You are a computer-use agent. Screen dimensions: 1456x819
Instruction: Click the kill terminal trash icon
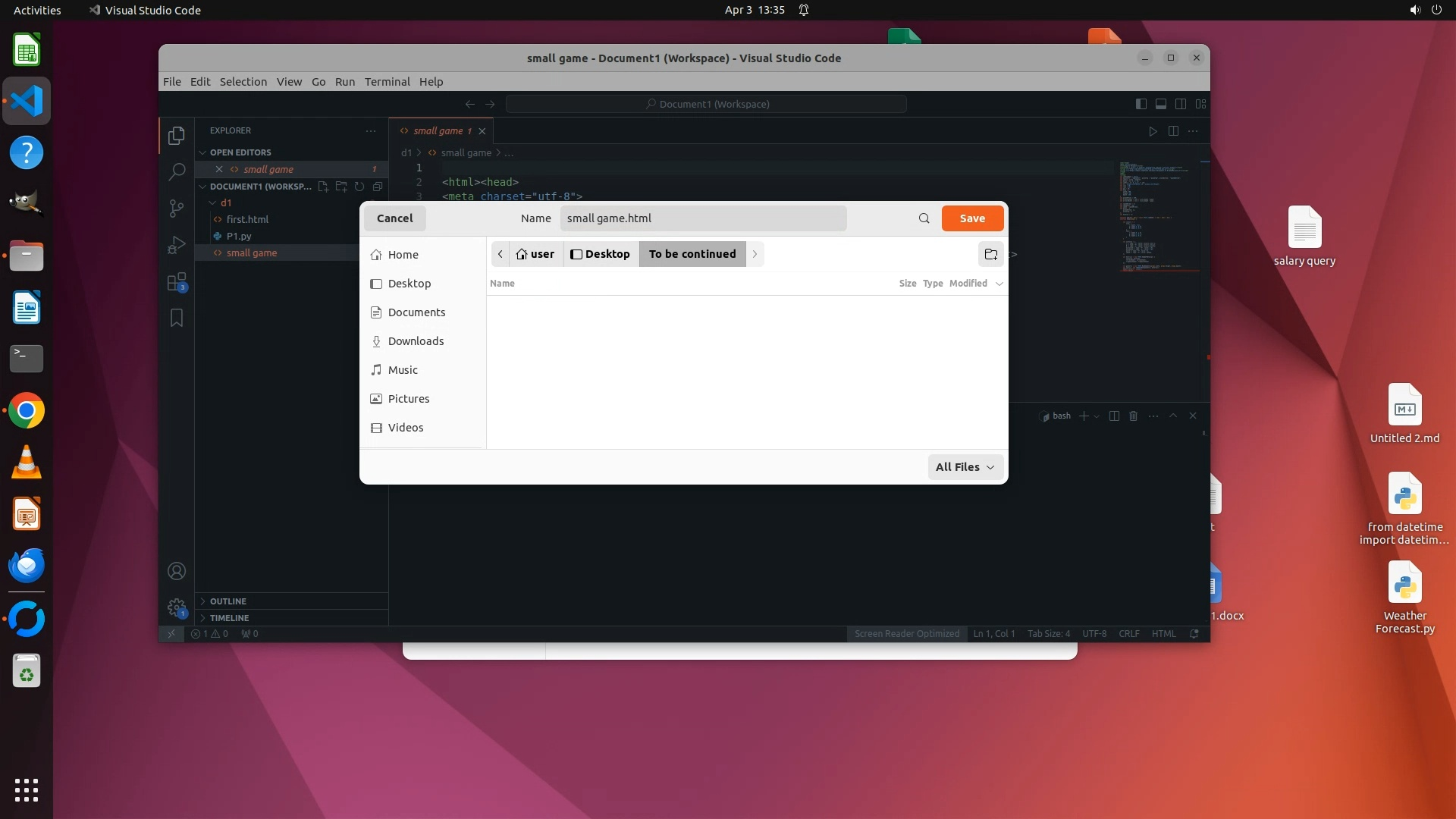[1134, 416]
